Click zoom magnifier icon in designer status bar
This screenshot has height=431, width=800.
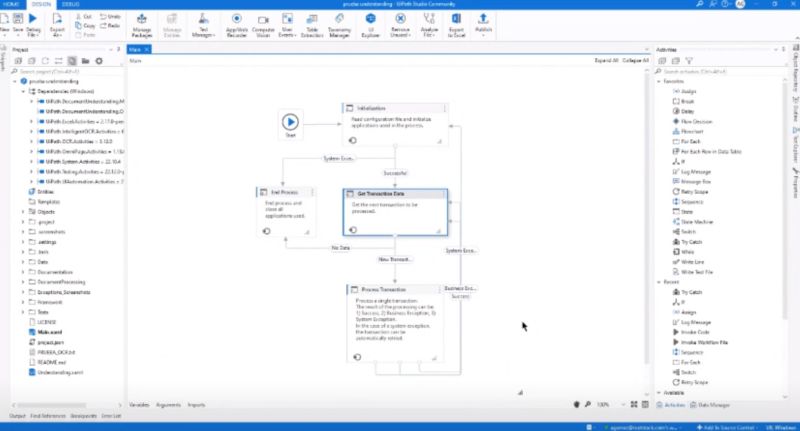[x=588, y=404]
